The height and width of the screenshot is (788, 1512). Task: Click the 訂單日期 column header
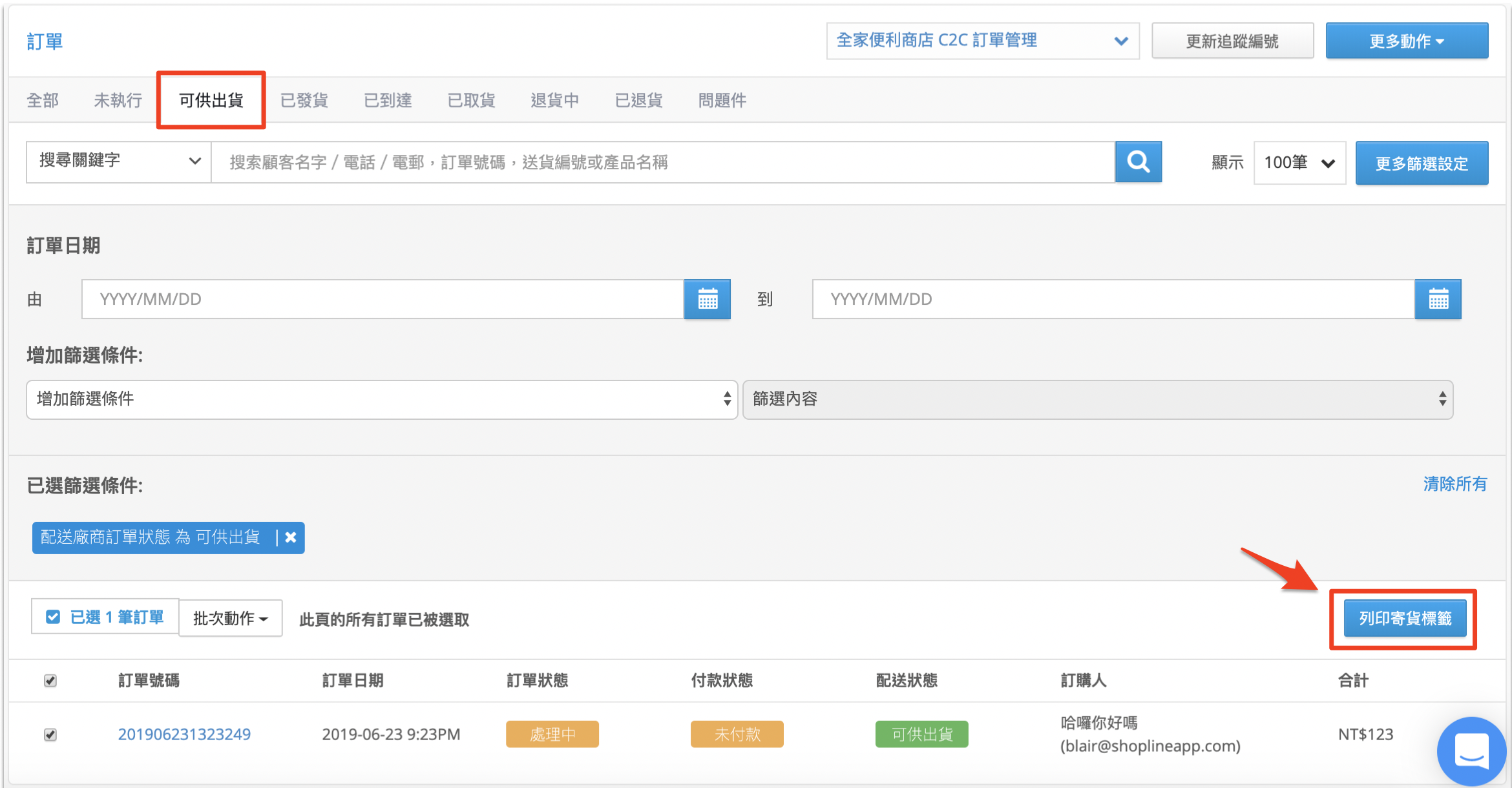pos(353,680)
